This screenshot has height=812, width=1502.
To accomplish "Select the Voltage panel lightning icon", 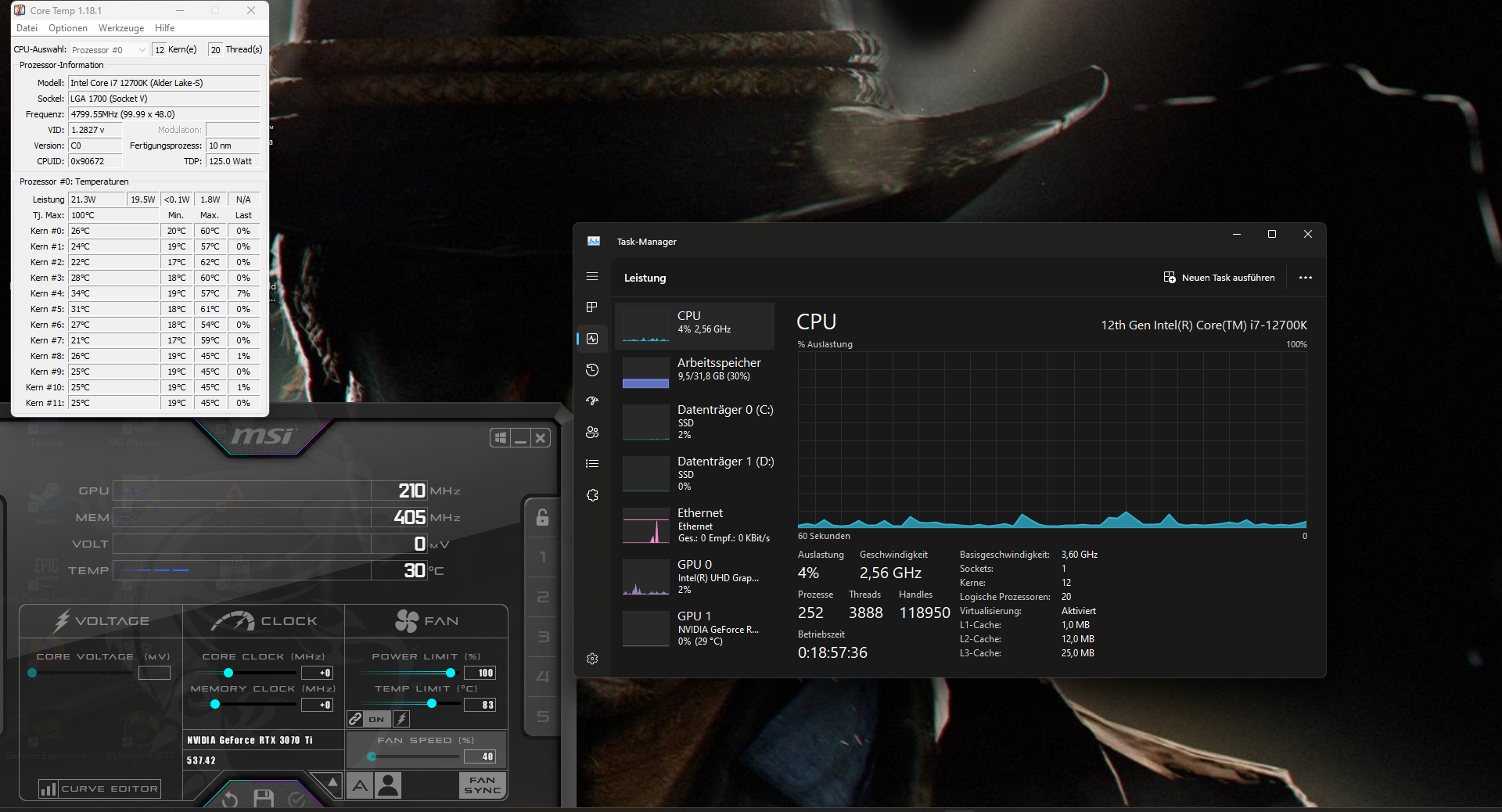I will point(62,621).
